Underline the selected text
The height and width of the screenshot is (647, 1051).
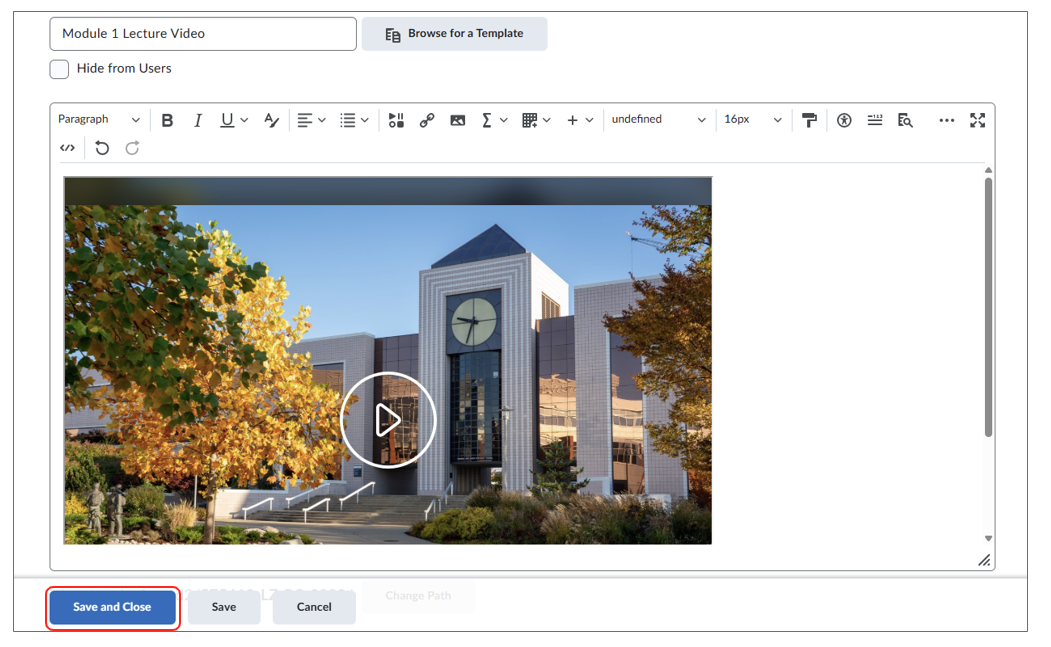pyautogui.click(x=227, y=120)
